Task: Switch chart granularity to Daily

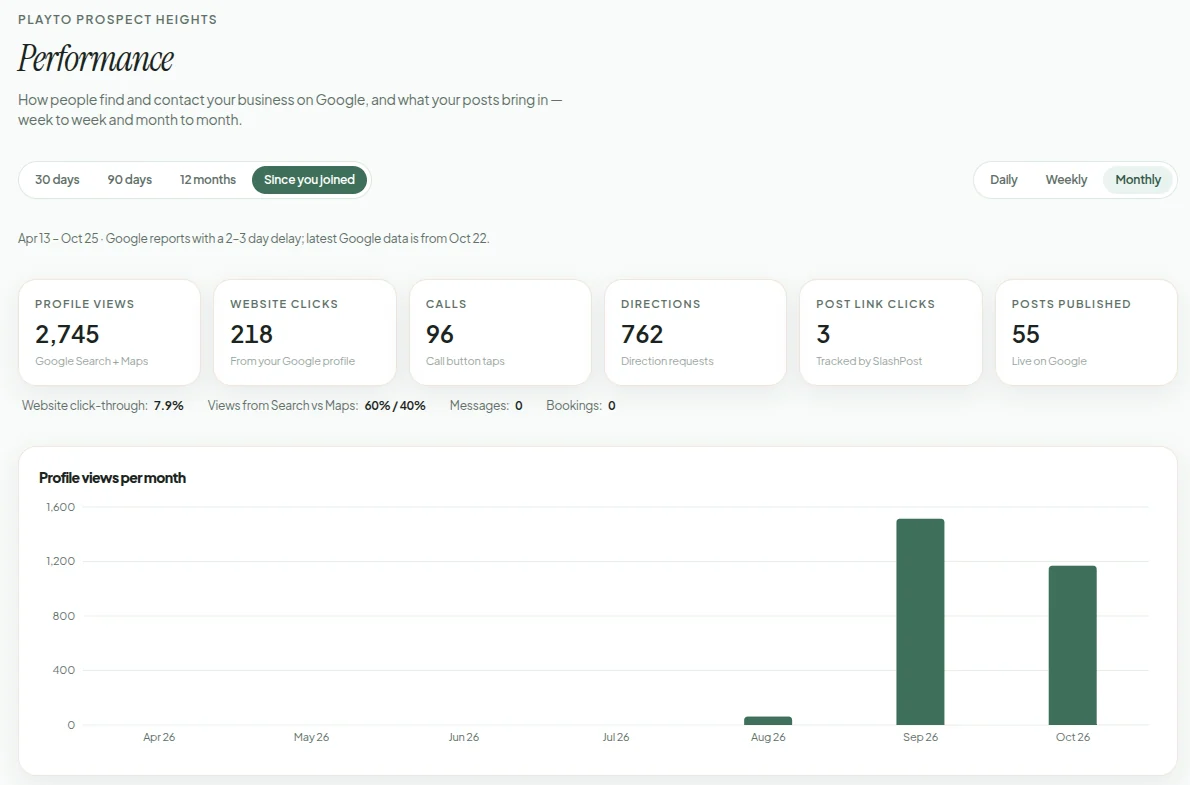Action: [1003, 180]
